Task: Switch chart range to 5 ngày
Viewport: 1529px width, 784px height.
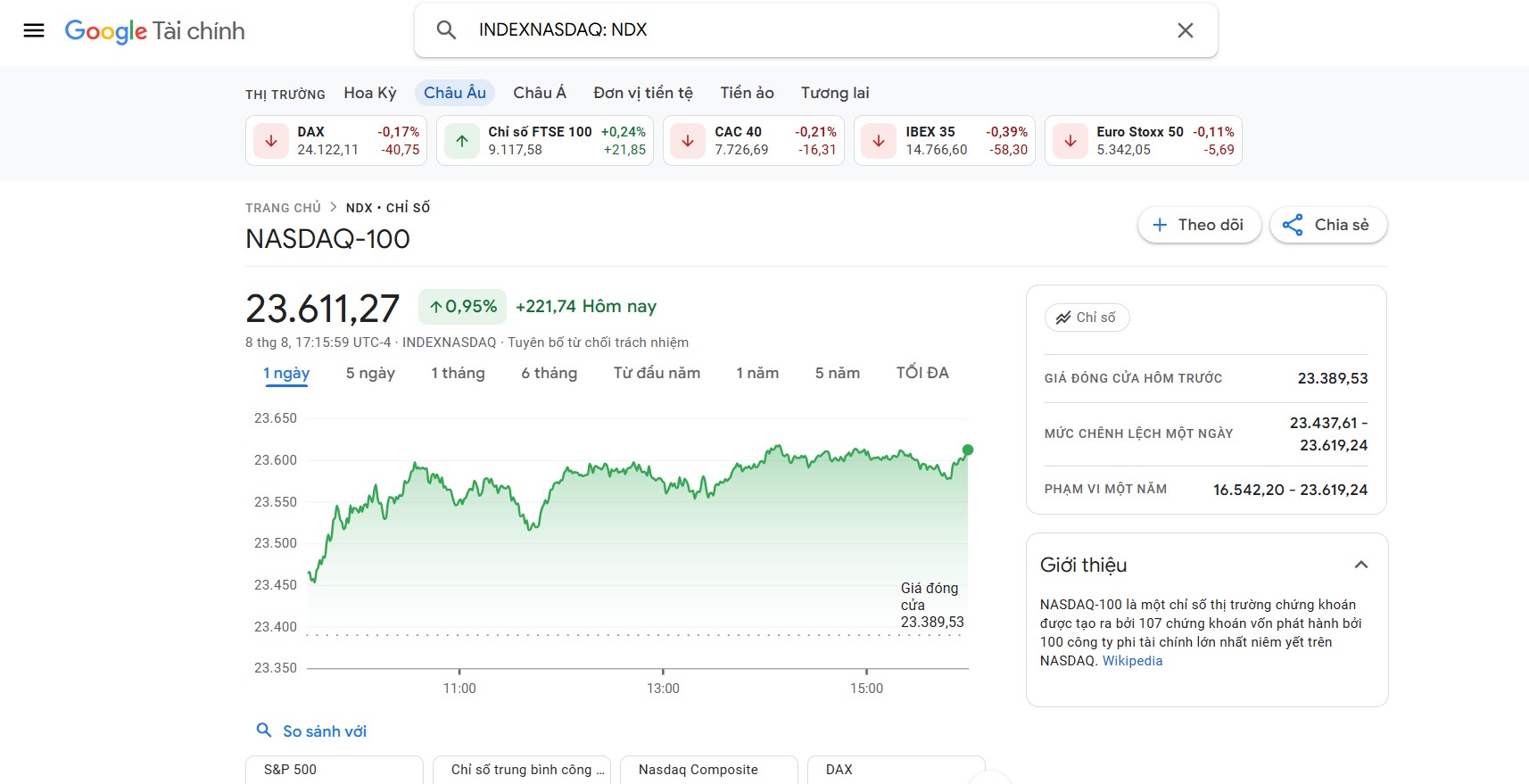Action: 370,374
